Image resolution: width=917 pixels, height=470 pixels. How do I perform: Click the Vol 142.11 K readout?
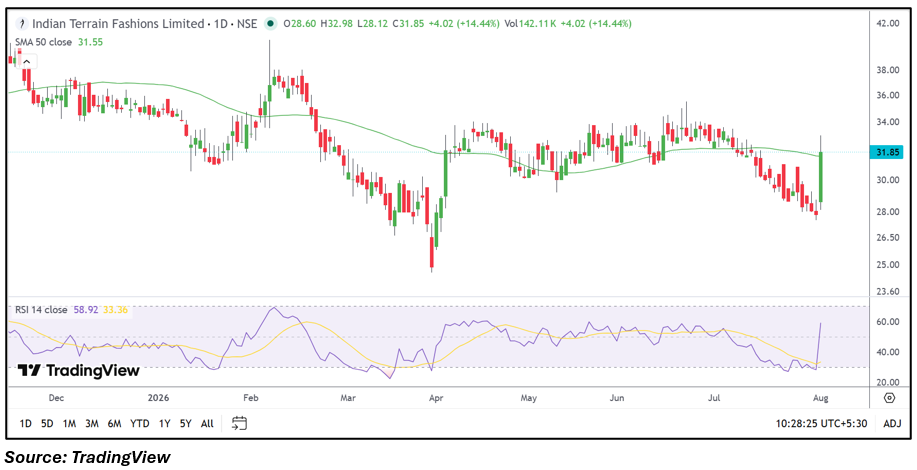pyautogui.click(x=530, y=24)
